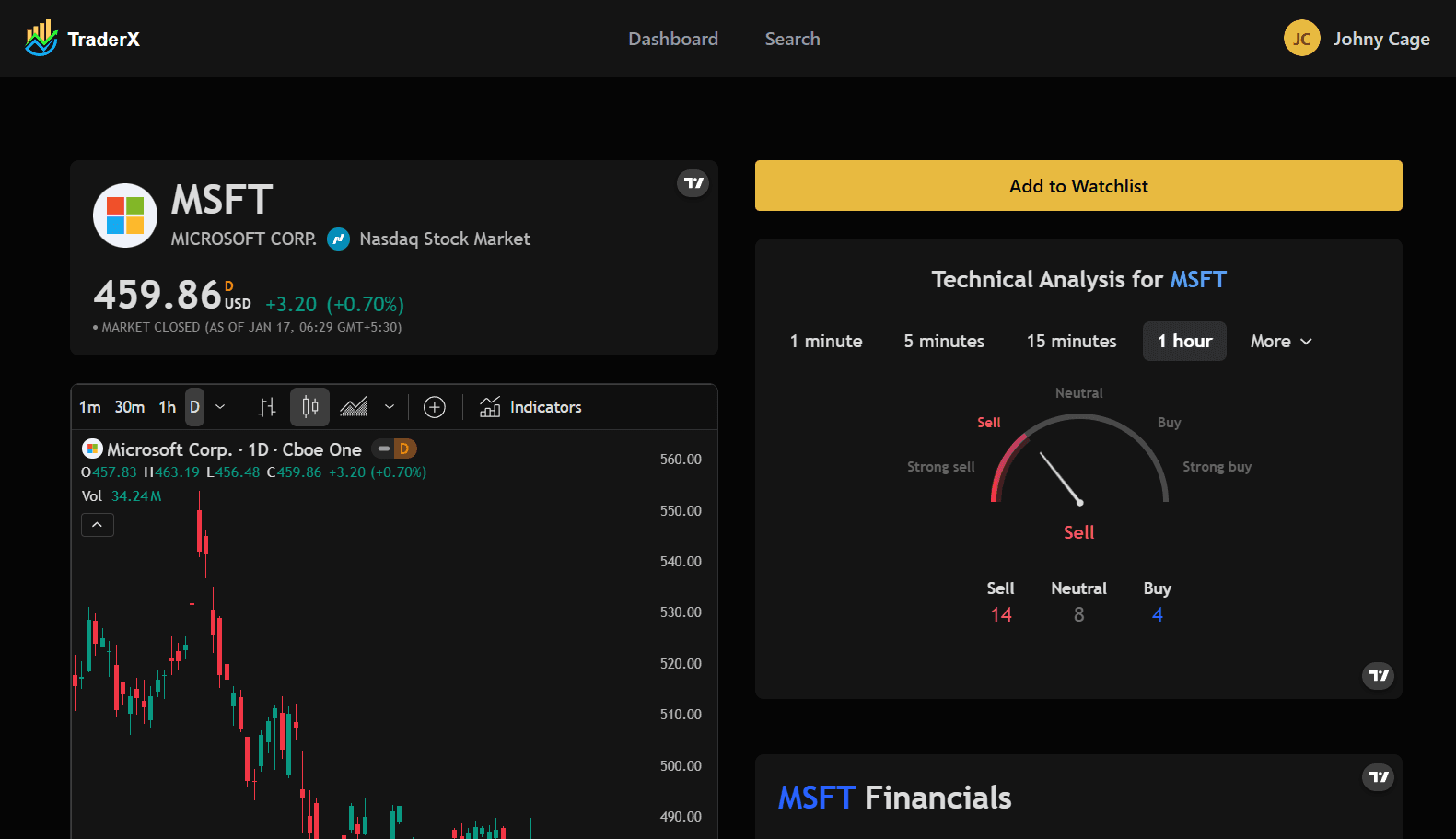Click the Vol 34.24M legend entry
Screen dimensions: 1456x839
(122, 496)
